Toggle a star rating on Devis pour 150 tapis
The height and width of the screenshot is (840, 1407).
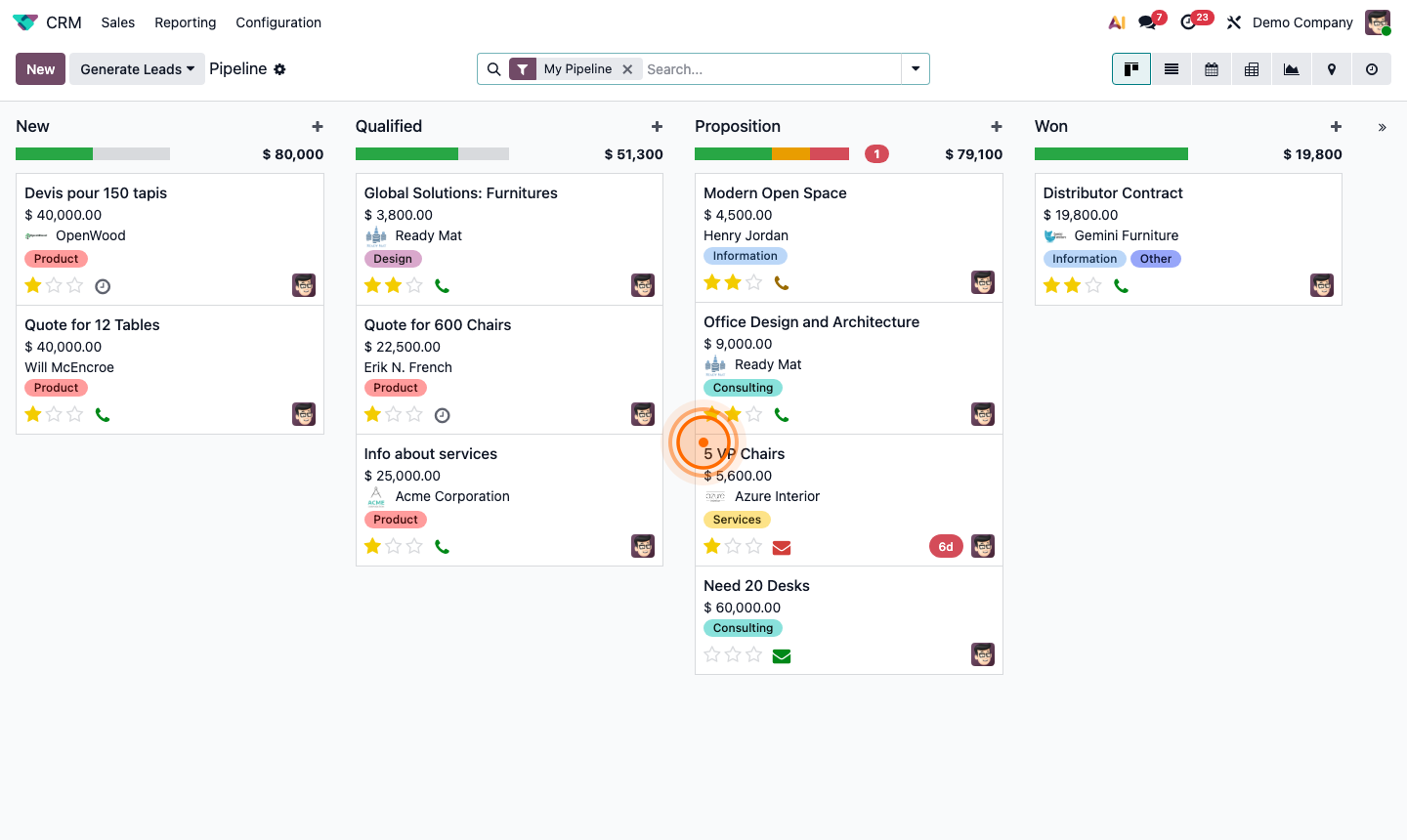[x=32, y=285]
